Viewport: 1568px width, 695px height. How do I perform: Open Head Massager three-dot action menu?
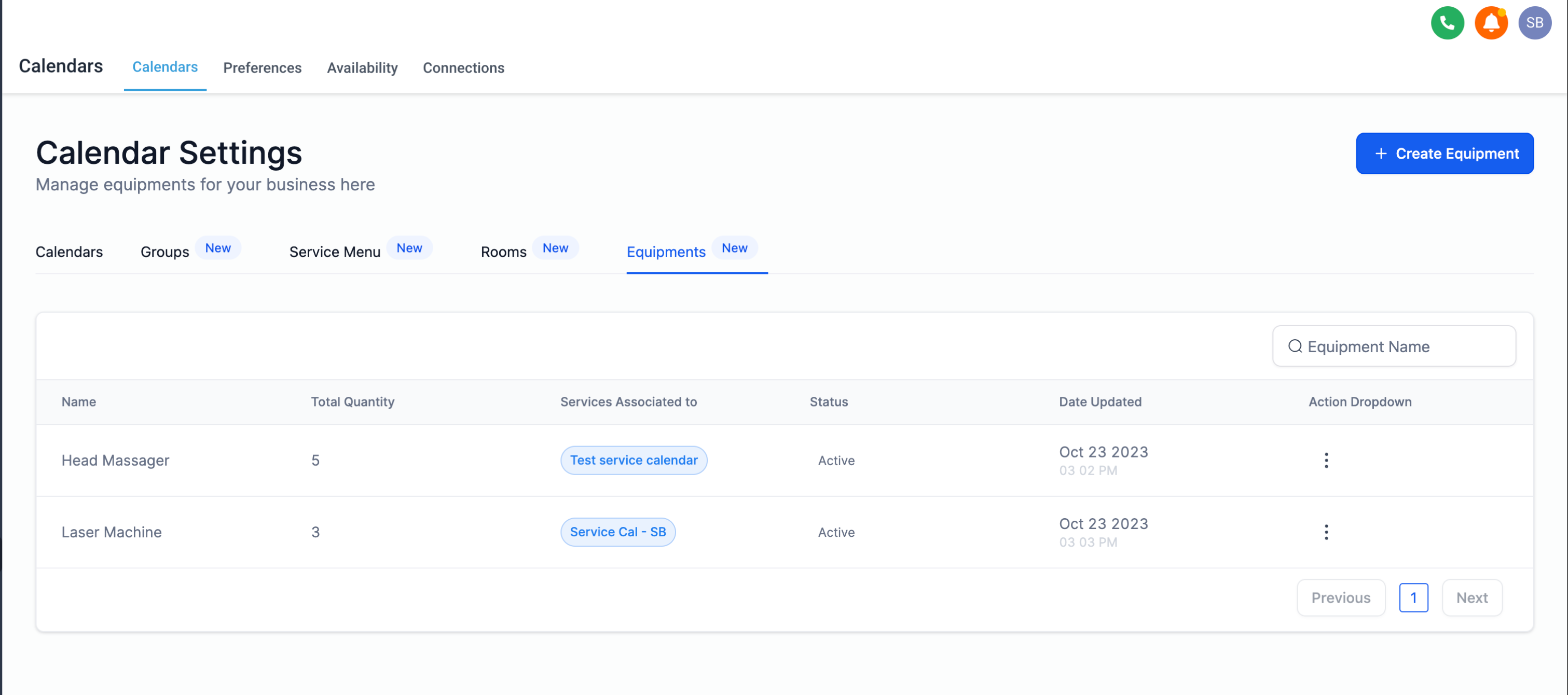coord(1326,460)
